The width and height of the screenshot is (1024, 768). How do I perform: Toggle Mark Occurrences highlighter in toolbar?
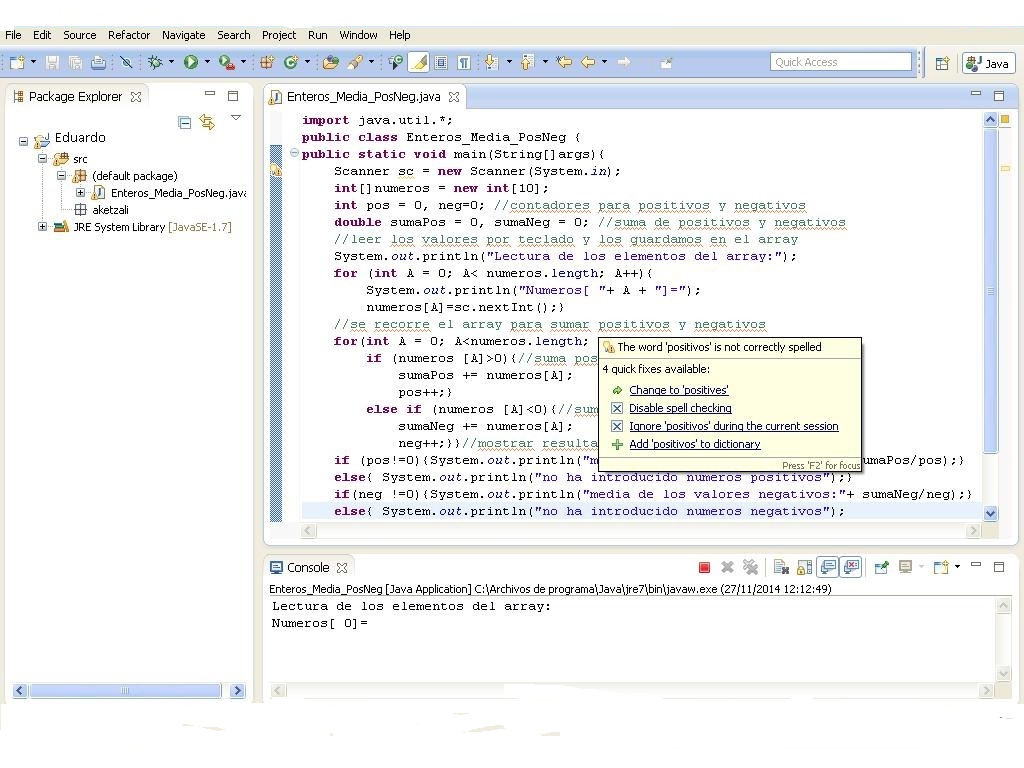tap(419, 62)
